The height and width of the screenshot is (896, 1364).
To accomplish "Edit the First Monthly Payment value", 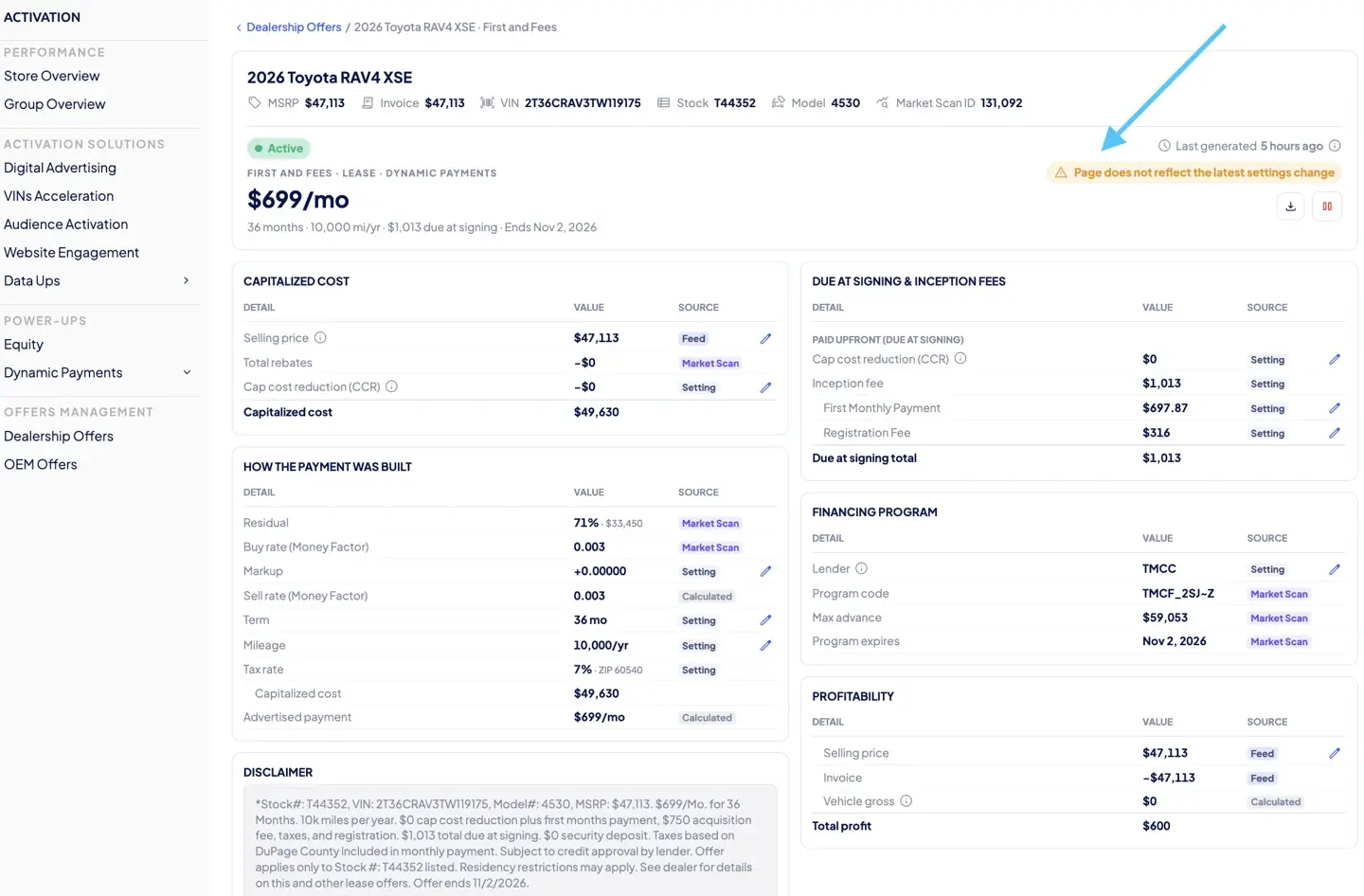I will [x=1335, y=408].
